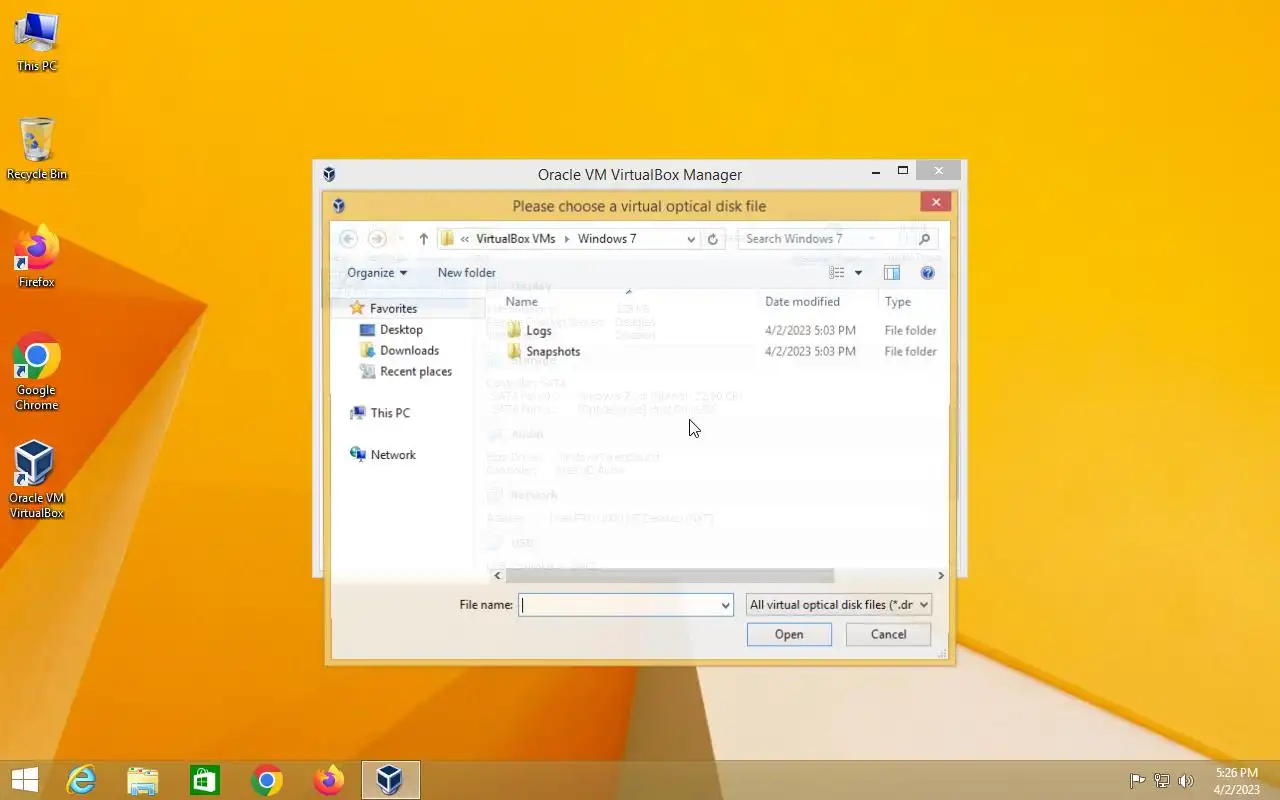
Task: Expand the File name dropdown
Action: click(x=726, y=605)
